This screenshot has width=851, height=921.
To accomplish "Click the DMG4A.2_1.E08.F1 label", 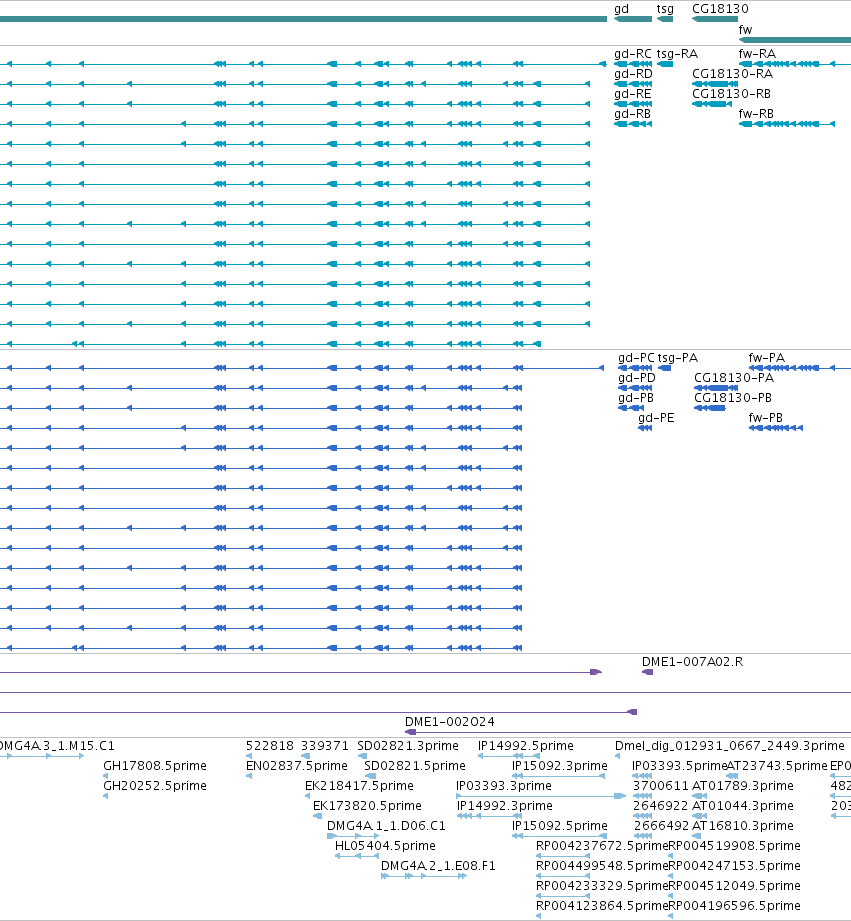I will coord(438,866).
